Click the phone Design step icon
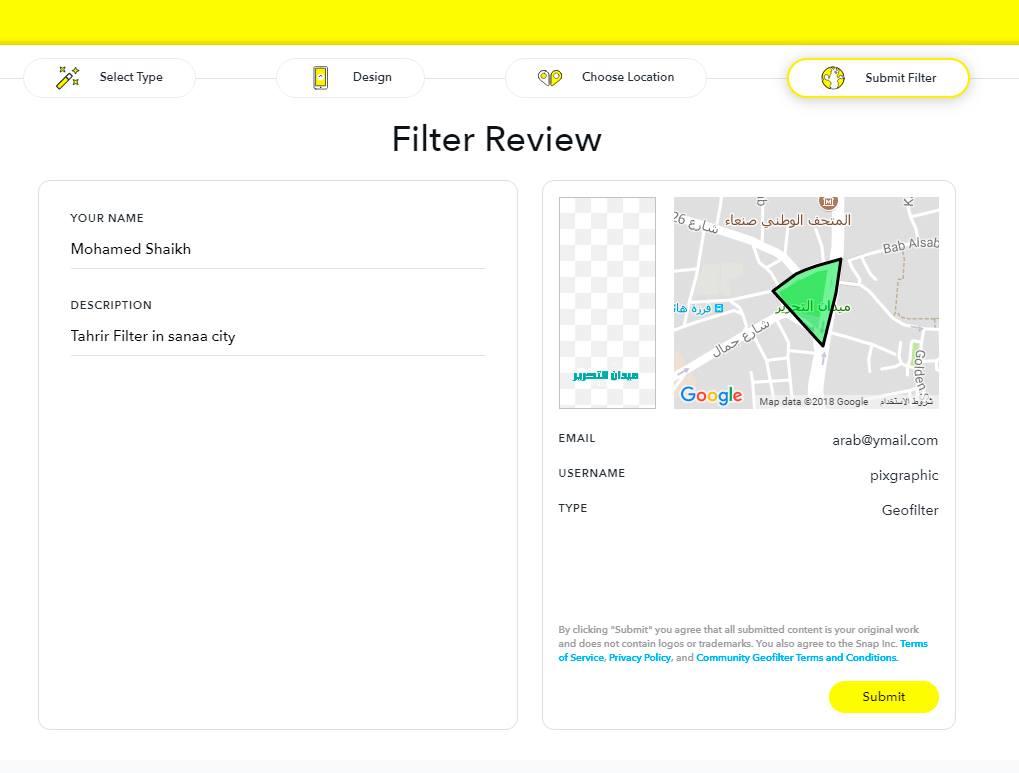 coord(320,77)
